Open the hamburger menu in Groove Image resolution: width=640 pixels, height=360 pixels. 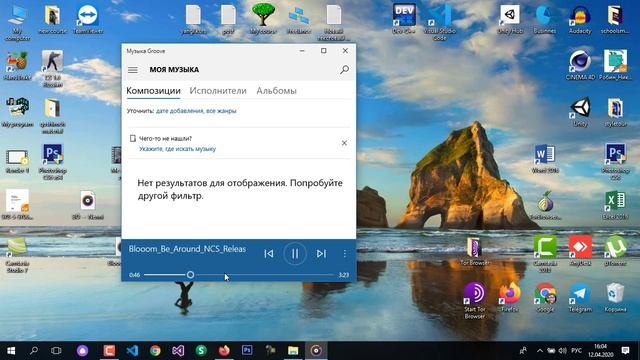coord(133,70)
